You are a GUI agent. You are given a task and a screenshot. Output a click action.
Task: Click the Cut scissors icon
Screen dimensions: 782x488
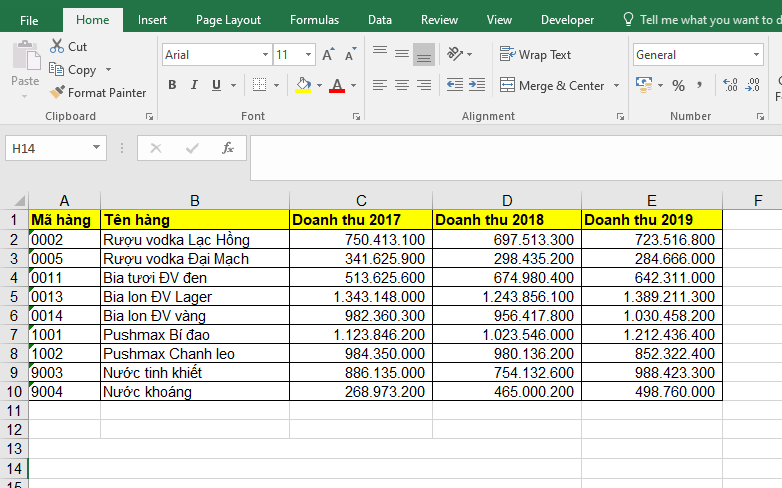pyautogui.click(x=57, y=46)
